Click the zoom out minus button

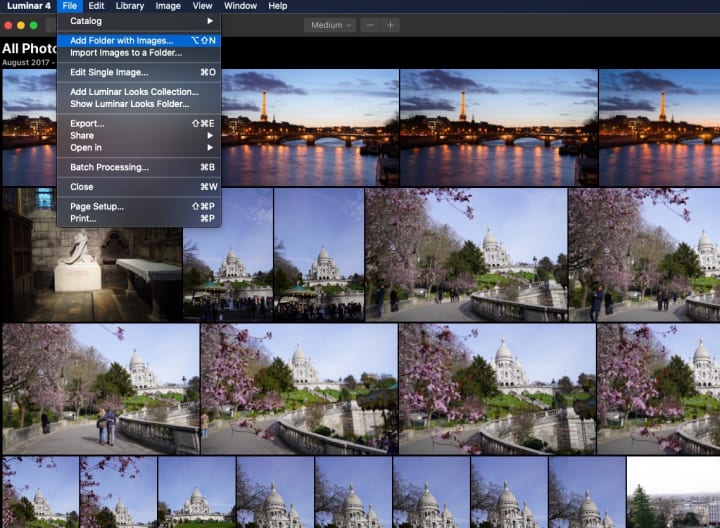[x=371, y=25]
